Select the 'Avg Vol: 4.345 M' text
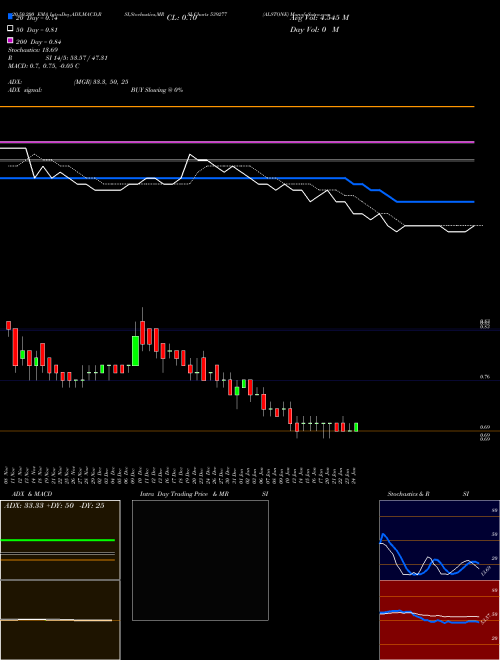The height and width of the screenshot is (660, 500). tap(319, 18)
